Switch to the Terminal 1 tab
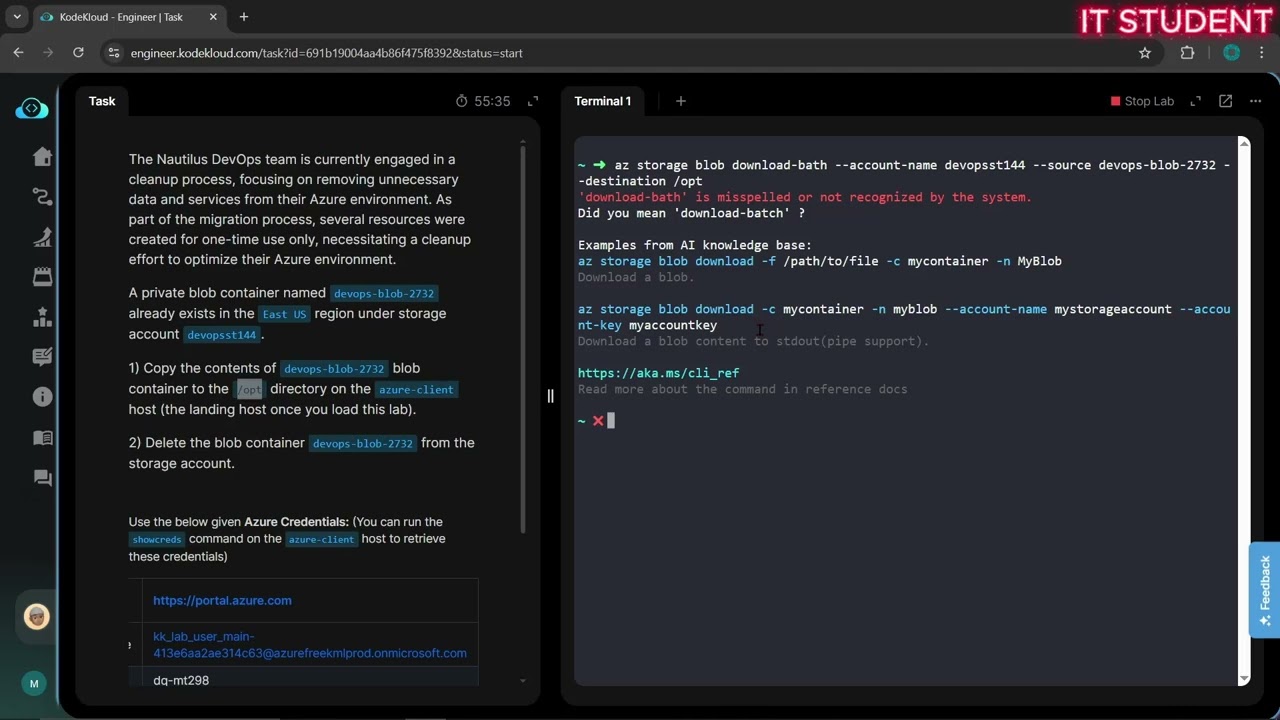The height and width of the screenshot is (720, 1280). point(602,101)
